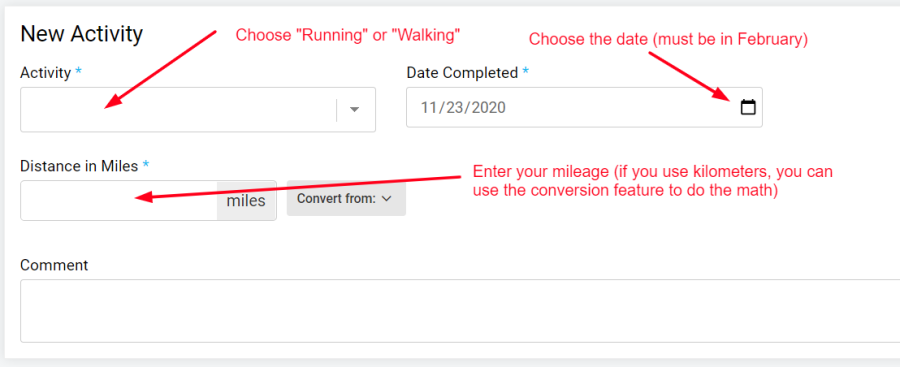Expand the Activity dropdown arrow

(354, 110)
